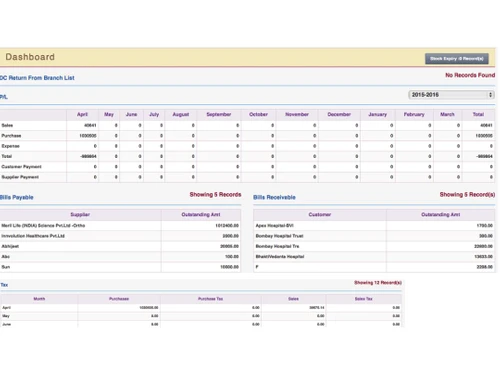Click the February column header

point(414,114)
